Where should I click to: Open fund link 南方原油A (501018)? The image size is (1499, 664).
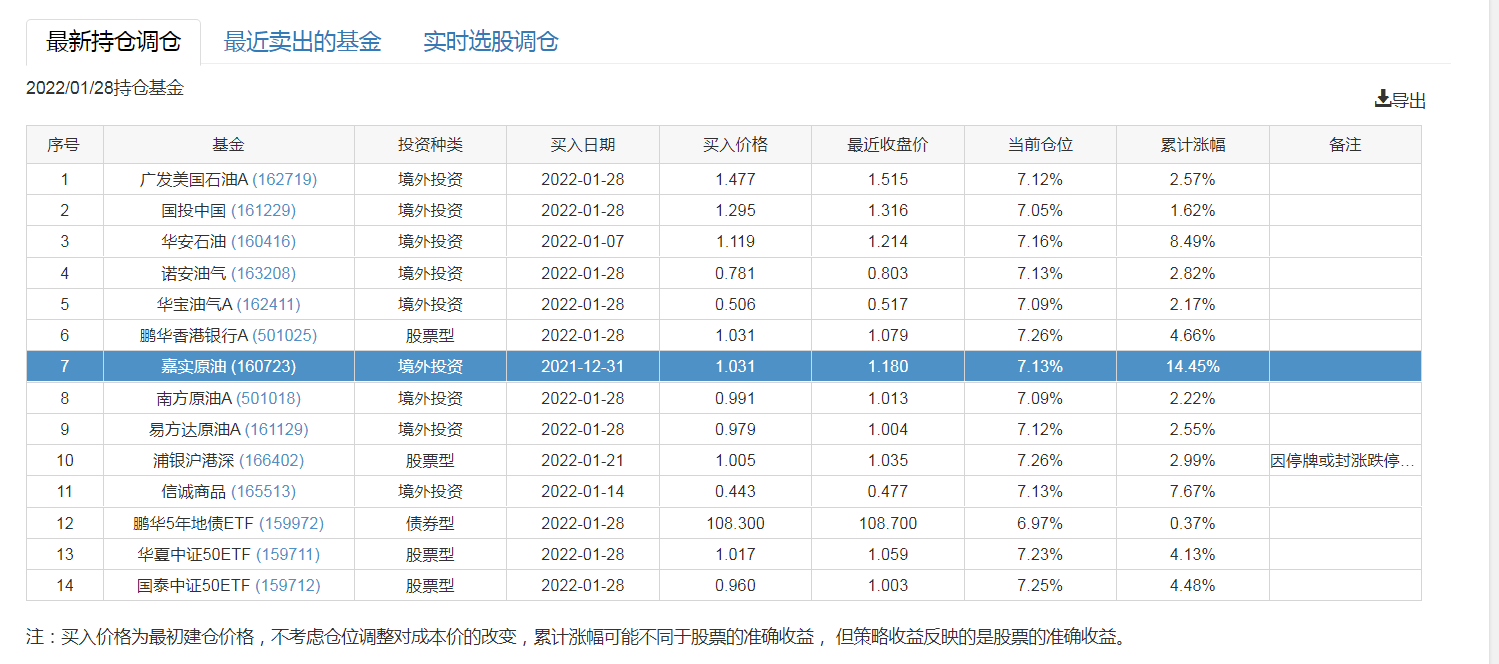tap(229, 399)
